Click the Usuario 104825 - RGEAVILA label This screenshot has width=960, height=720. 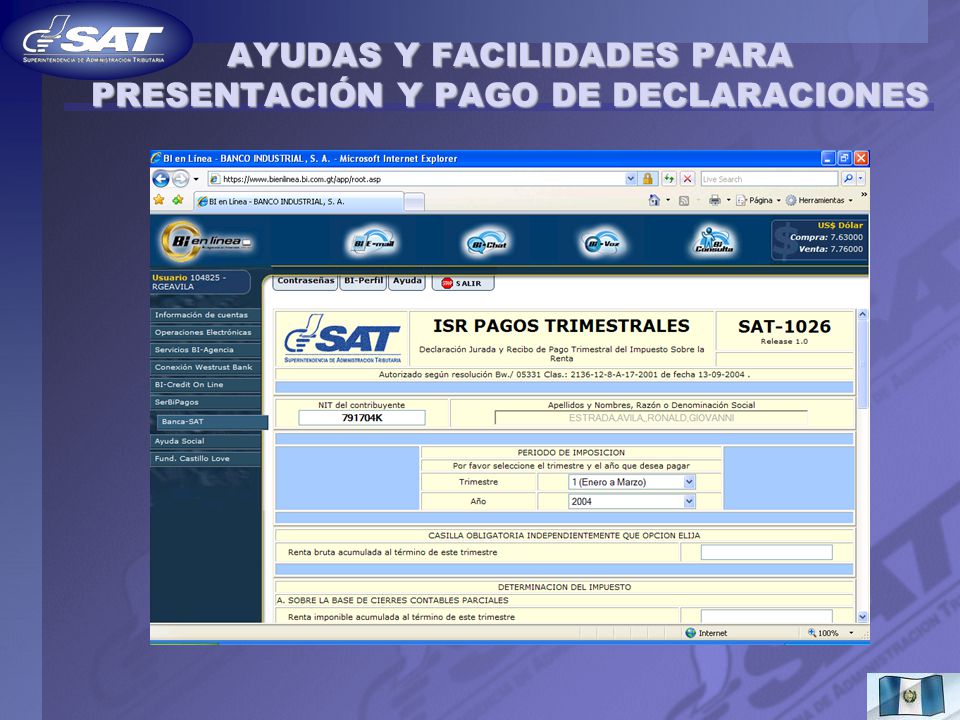(189, 282)
